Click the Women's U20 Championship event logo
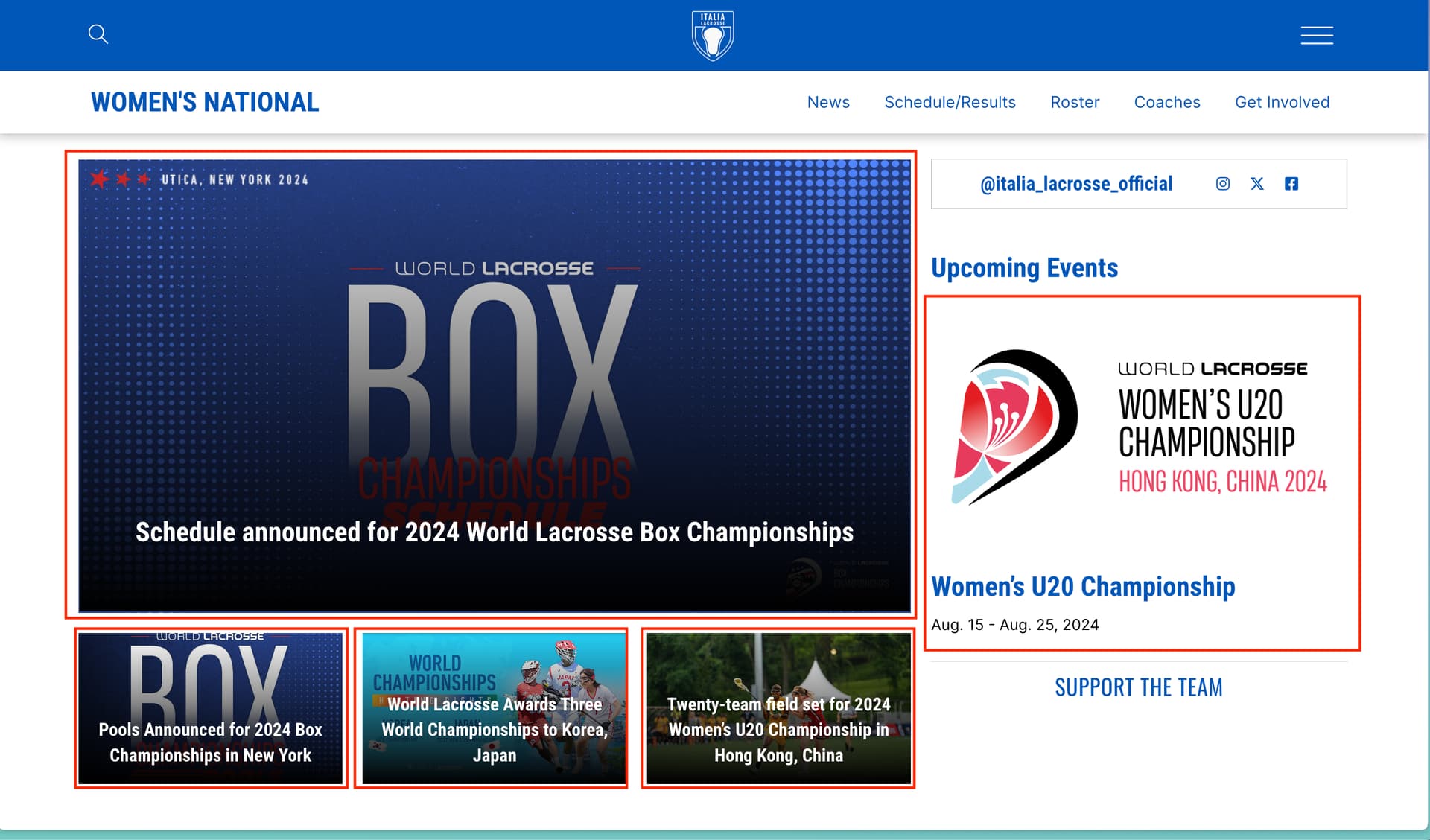Image resolution: width=1430 pixels, height=840 pixels. tap(1140, 428)
